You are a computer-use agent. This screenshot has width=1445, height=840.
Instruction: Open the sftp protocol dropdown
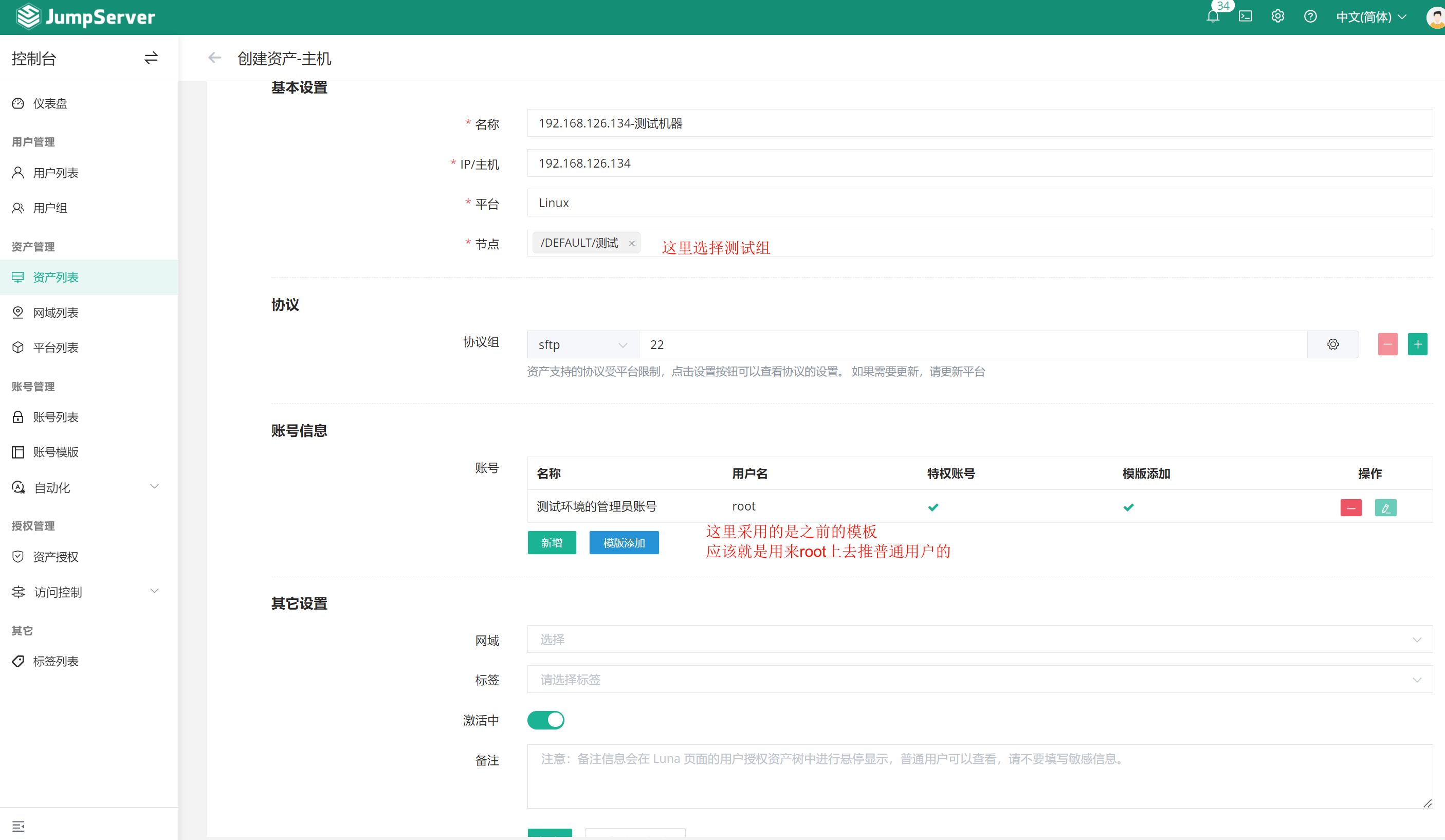(x=582, y=344)
